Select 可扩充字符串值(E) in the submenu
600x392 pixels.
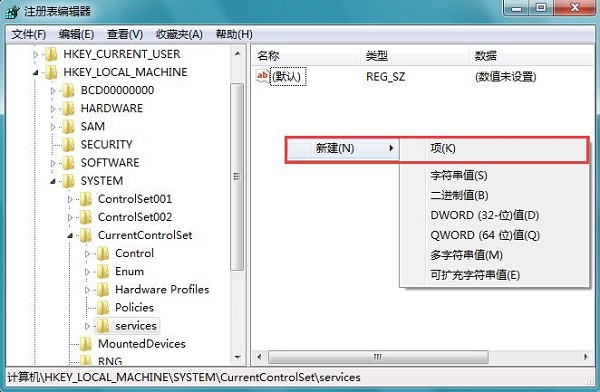tap(494, 275)
